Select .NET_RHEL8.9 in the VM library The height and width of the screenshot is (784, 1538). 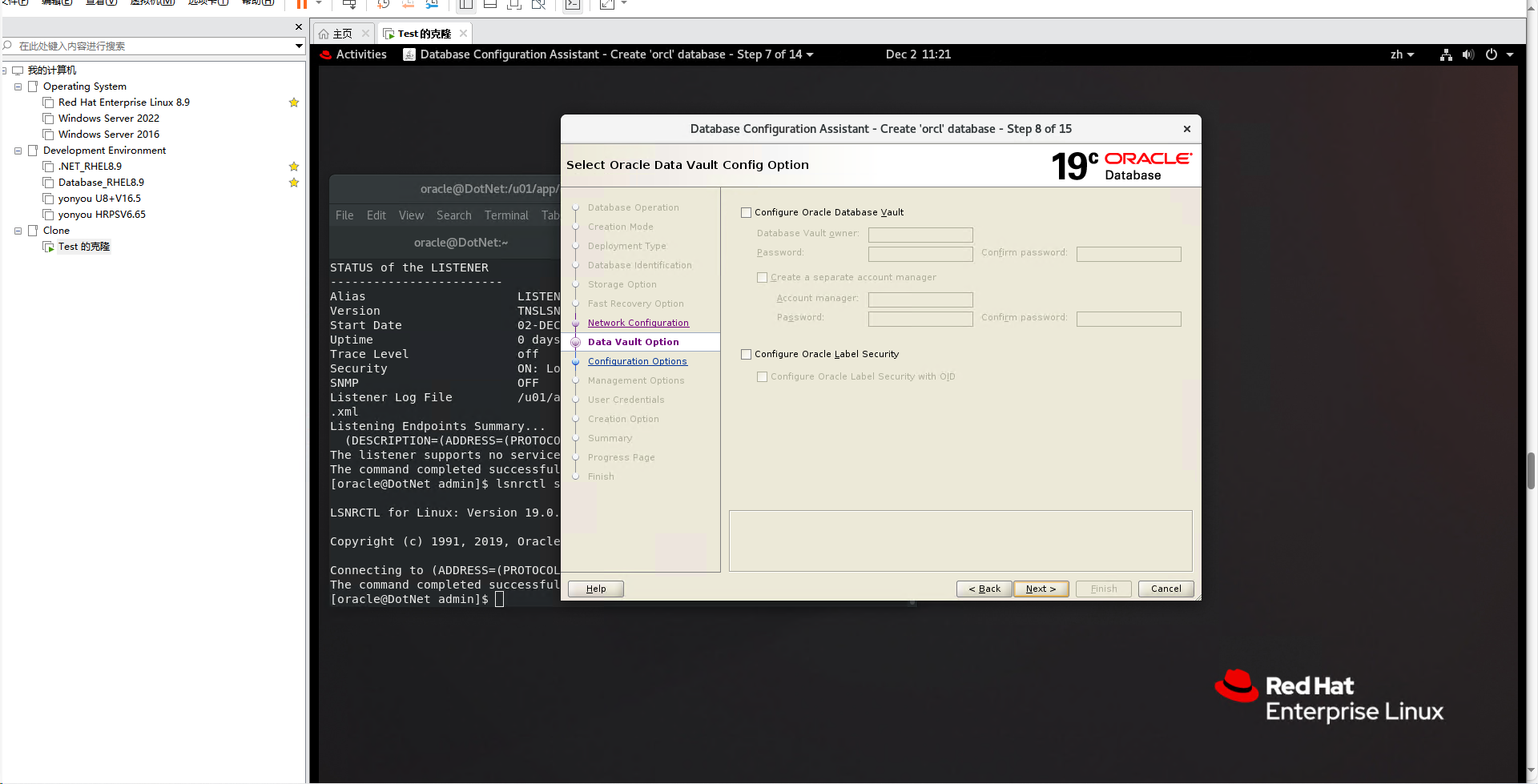[x=90, y=167]
